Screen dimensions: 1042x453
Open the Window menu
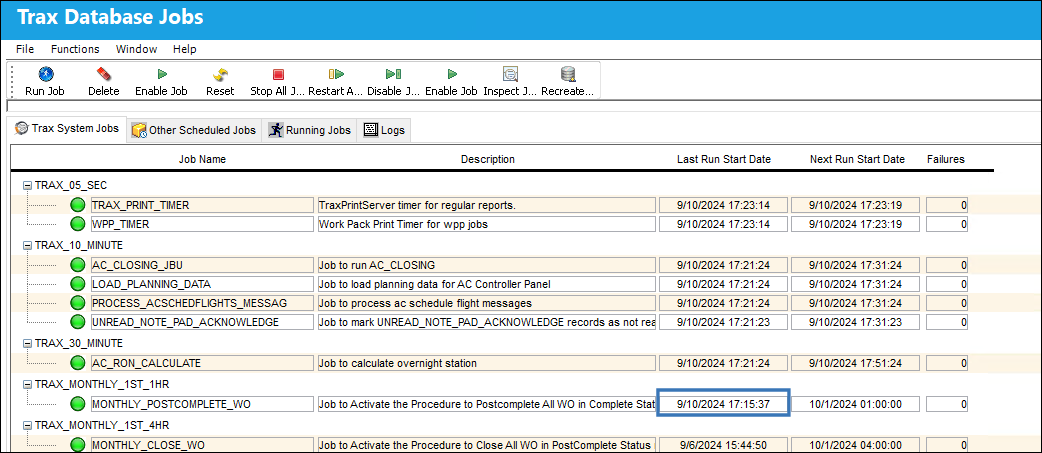pyautogui.click(x=136, y=49)
